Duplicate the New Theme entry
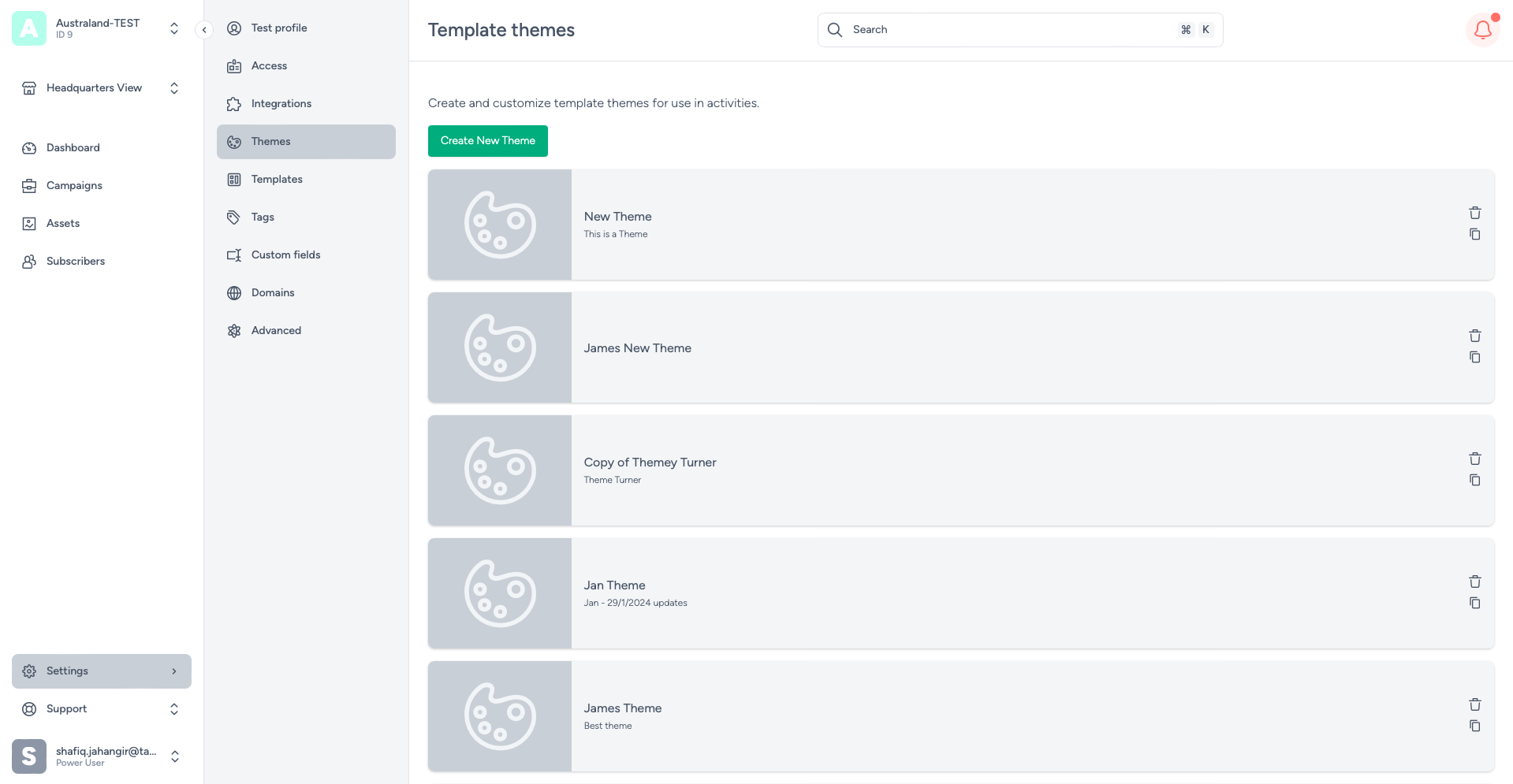 (x=1474, y=235)
